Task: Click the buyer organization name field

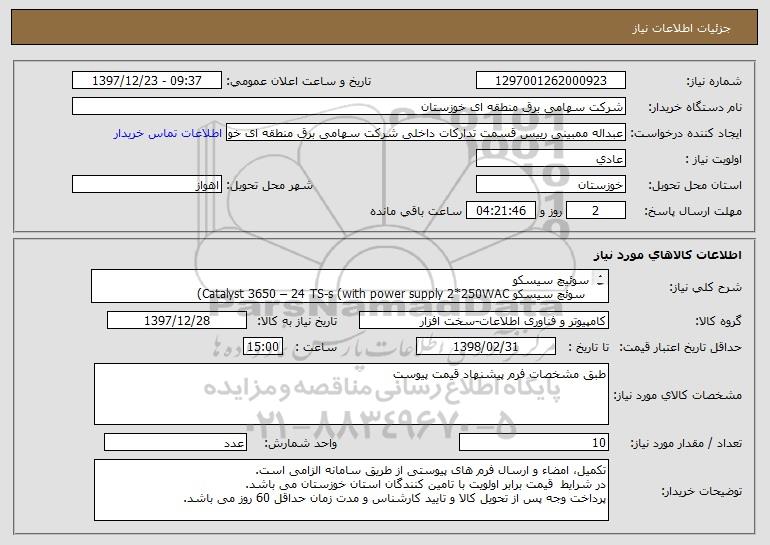Action: click(349, 107)
